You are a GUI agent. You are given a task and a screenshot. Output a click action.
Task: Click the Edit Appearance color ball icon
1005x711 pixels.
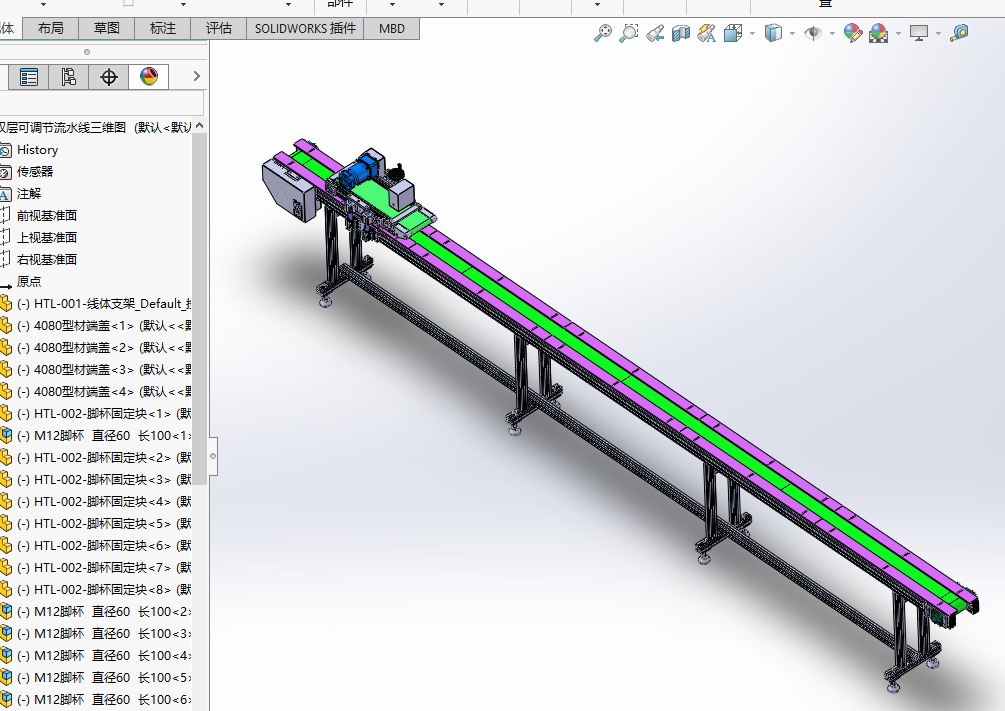pyautogui.click(x=852, y=33)
